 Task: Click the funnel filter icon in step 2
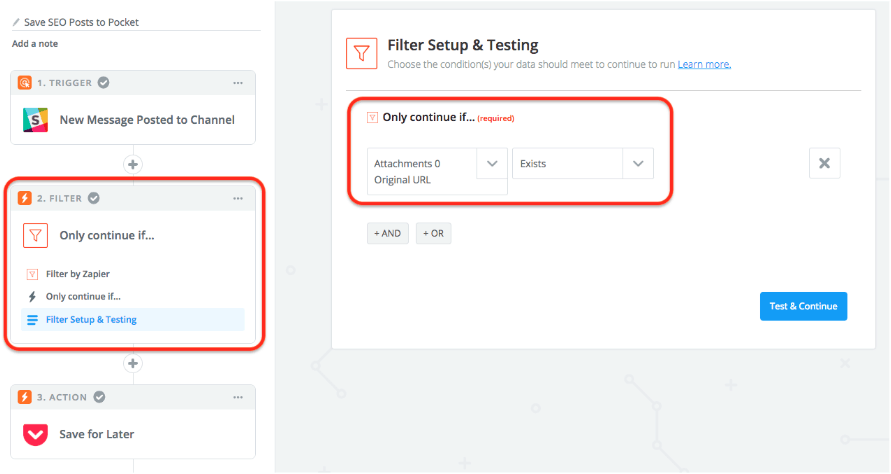click(36, 235)
